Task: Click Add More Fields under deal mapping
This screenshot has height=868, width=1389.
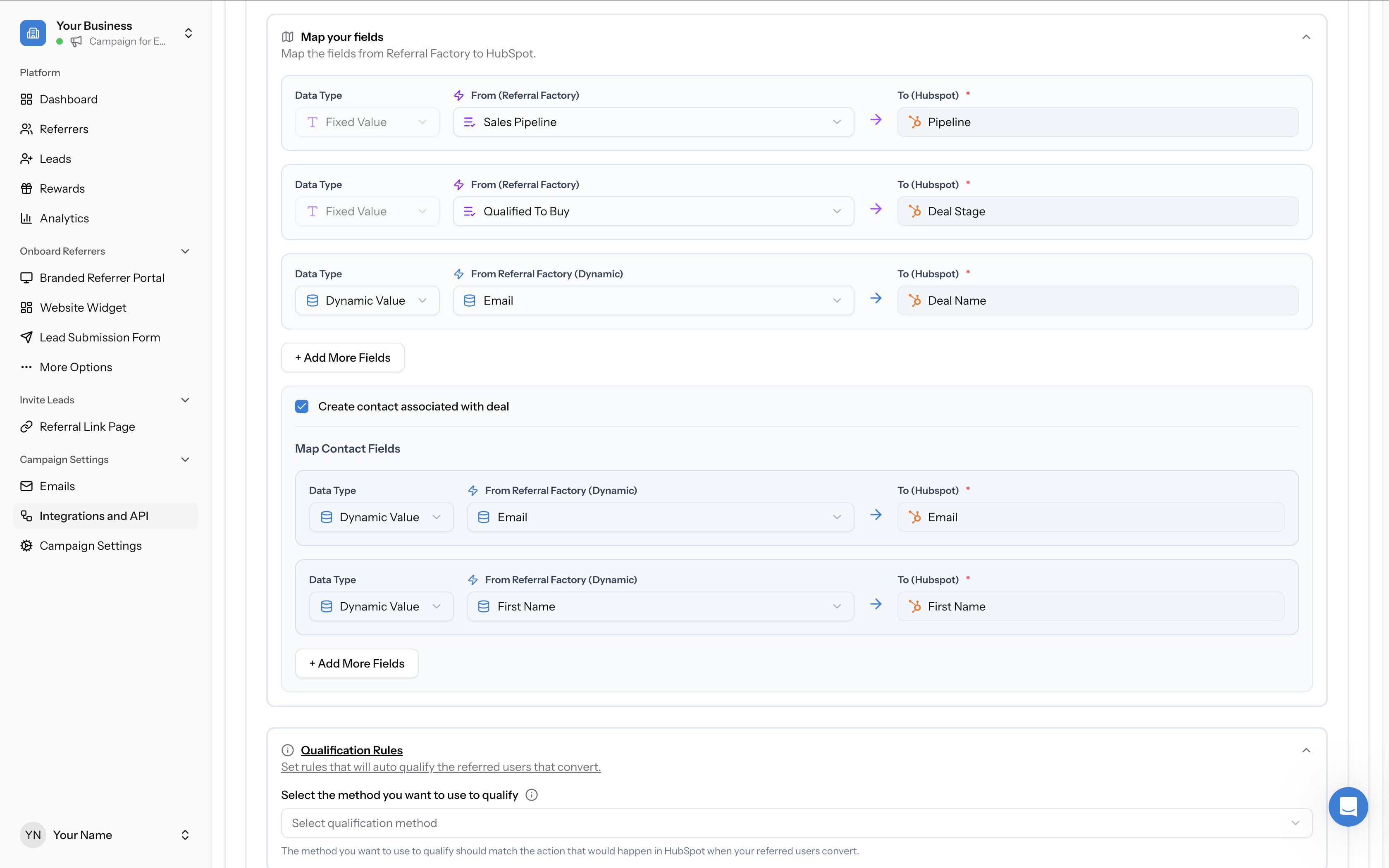Action: click(x=343, y=357)
